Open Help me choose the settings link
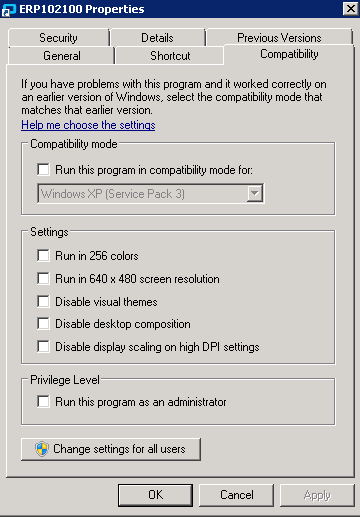Screen dimensions: 360x517 click(x=88, y=125)
